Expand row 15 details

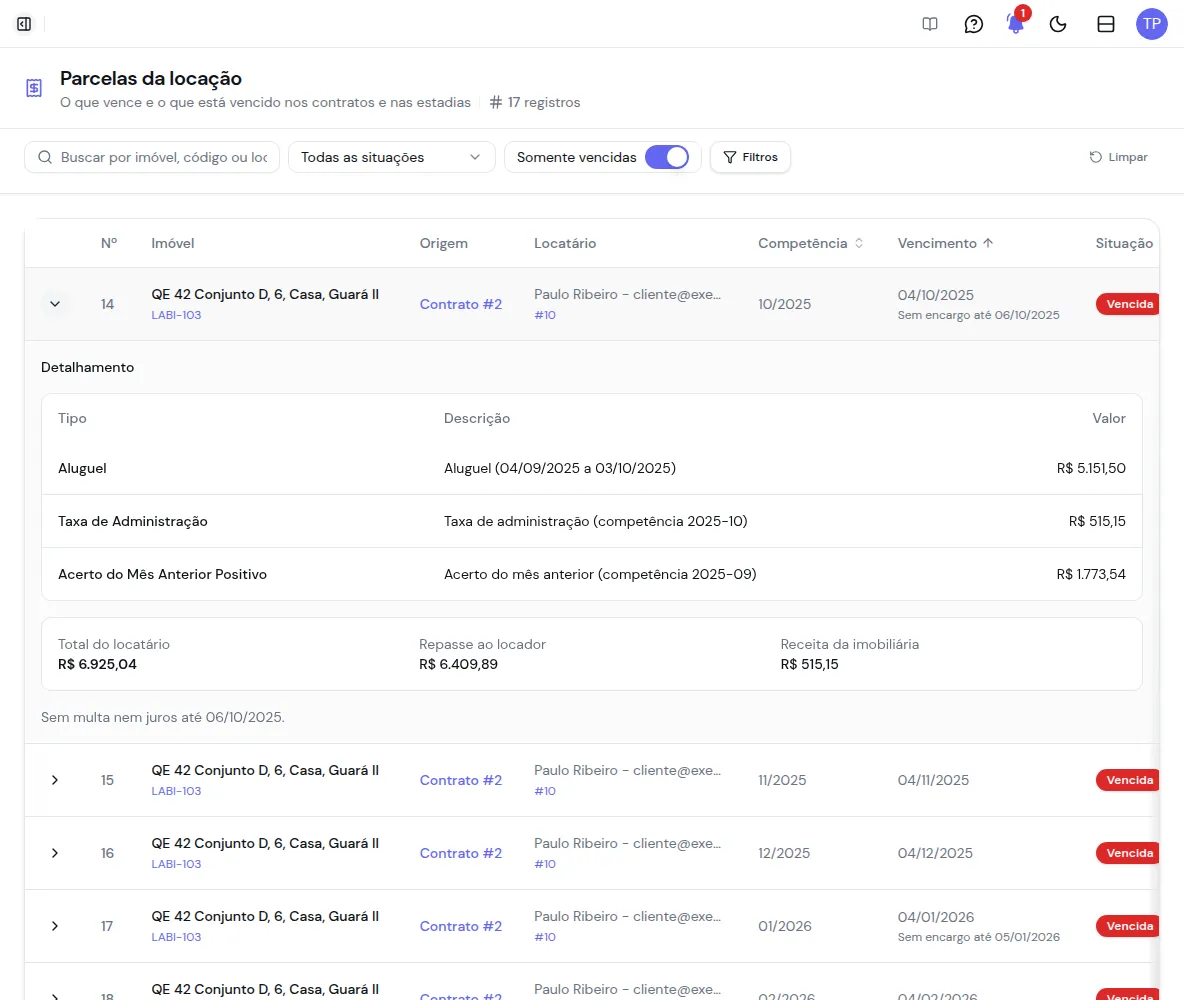pyautogui.click(x=54, y=780)
